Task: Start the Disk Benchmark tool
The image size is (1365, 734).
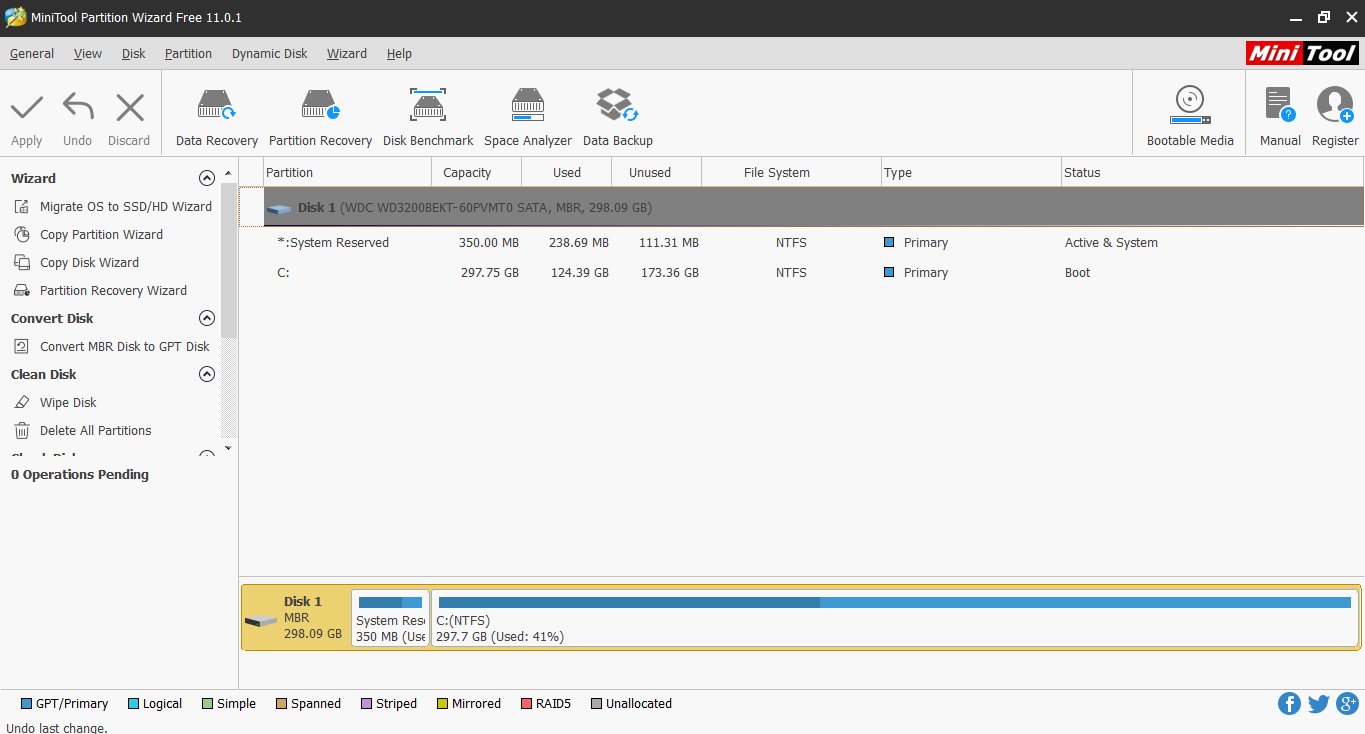Action: (x=427, y=113)
